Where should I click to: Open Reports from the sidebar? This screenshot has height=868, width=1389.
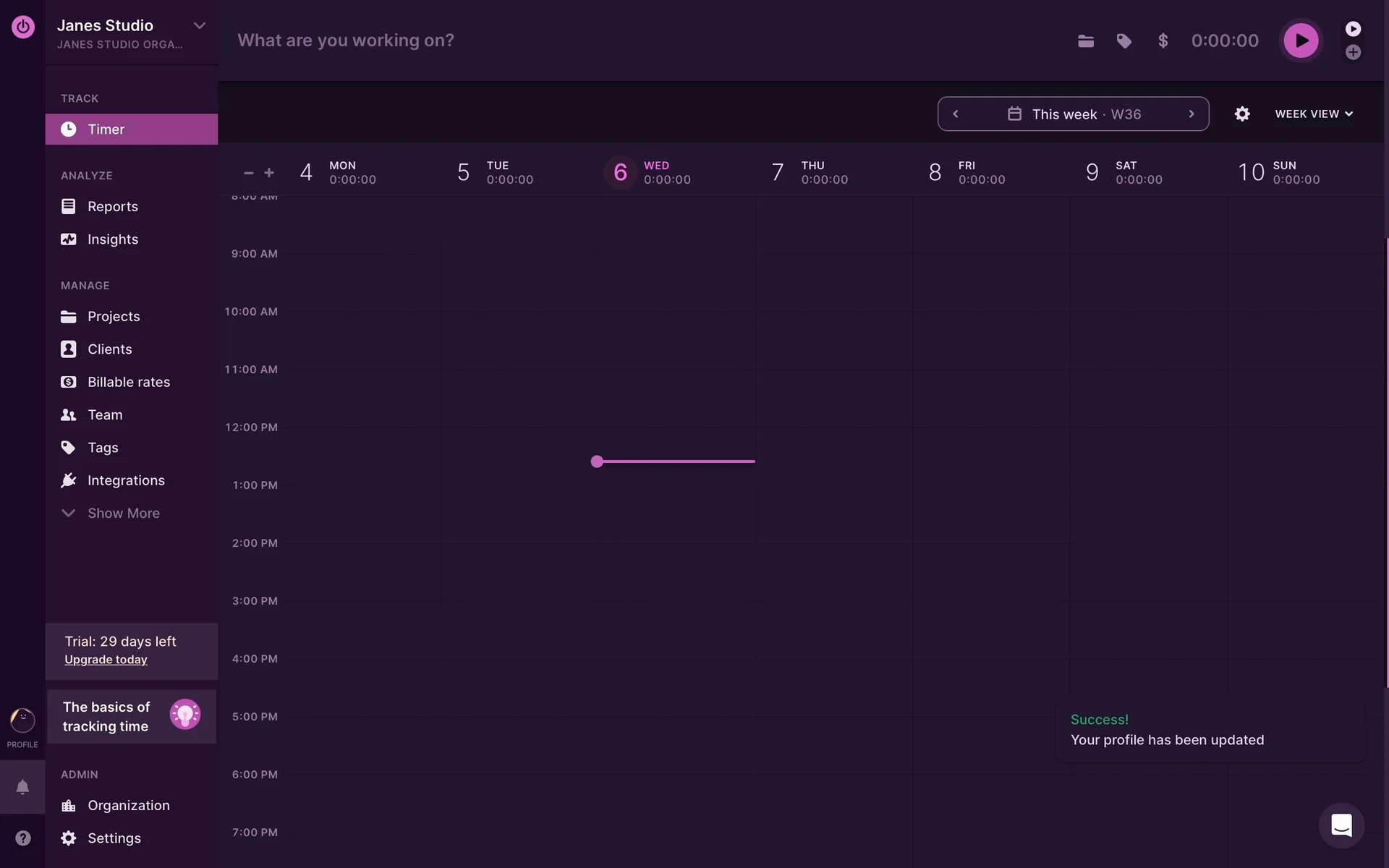point(112,207)
